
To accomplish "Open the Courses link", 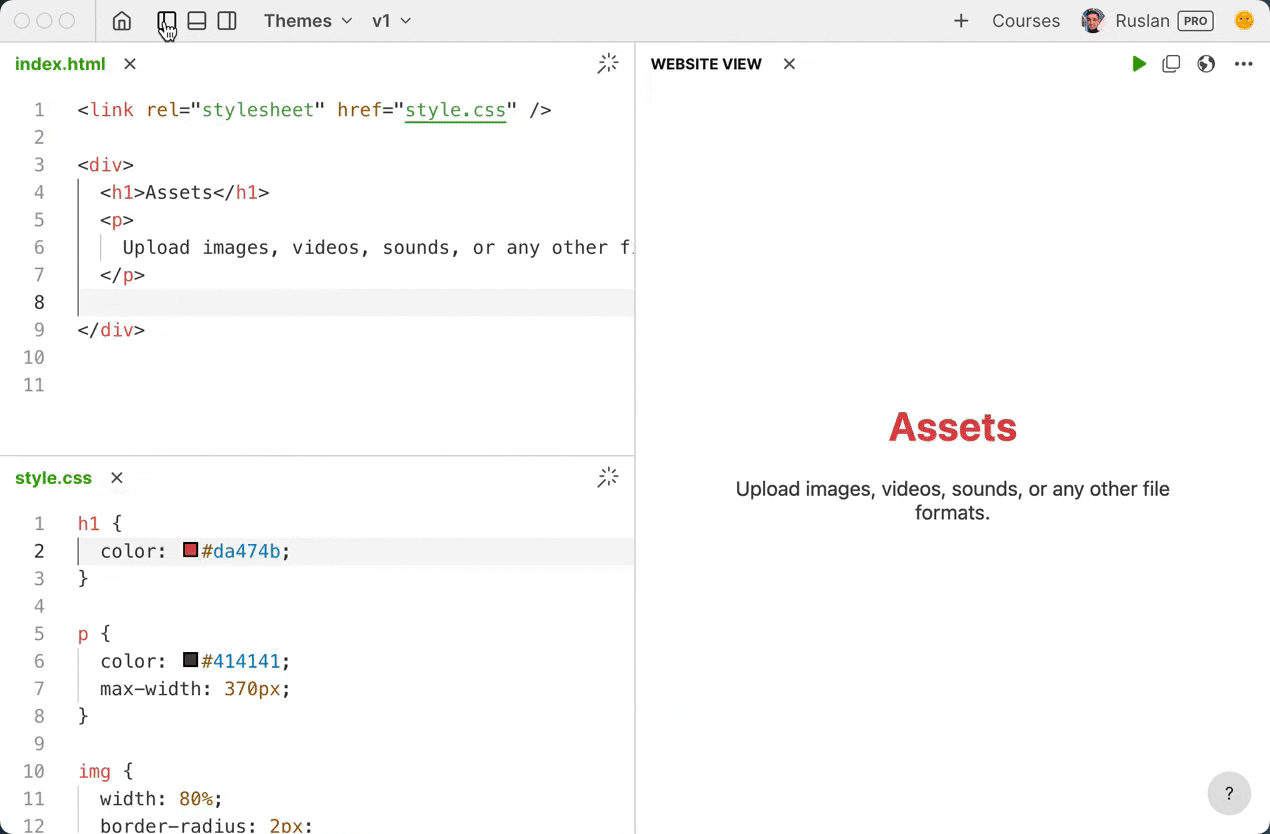I will point(1026,21).
